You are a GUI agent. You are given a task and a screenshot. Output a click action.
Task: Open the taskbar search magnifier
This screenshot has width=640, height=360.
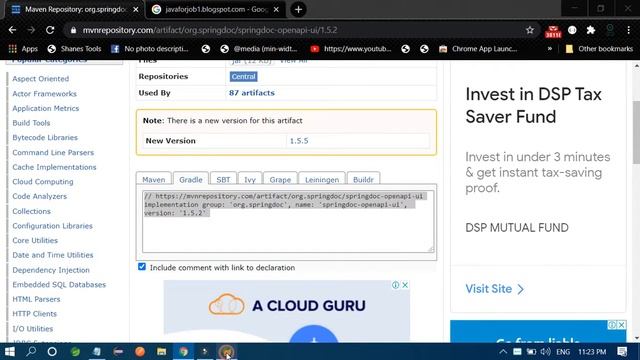31,351
